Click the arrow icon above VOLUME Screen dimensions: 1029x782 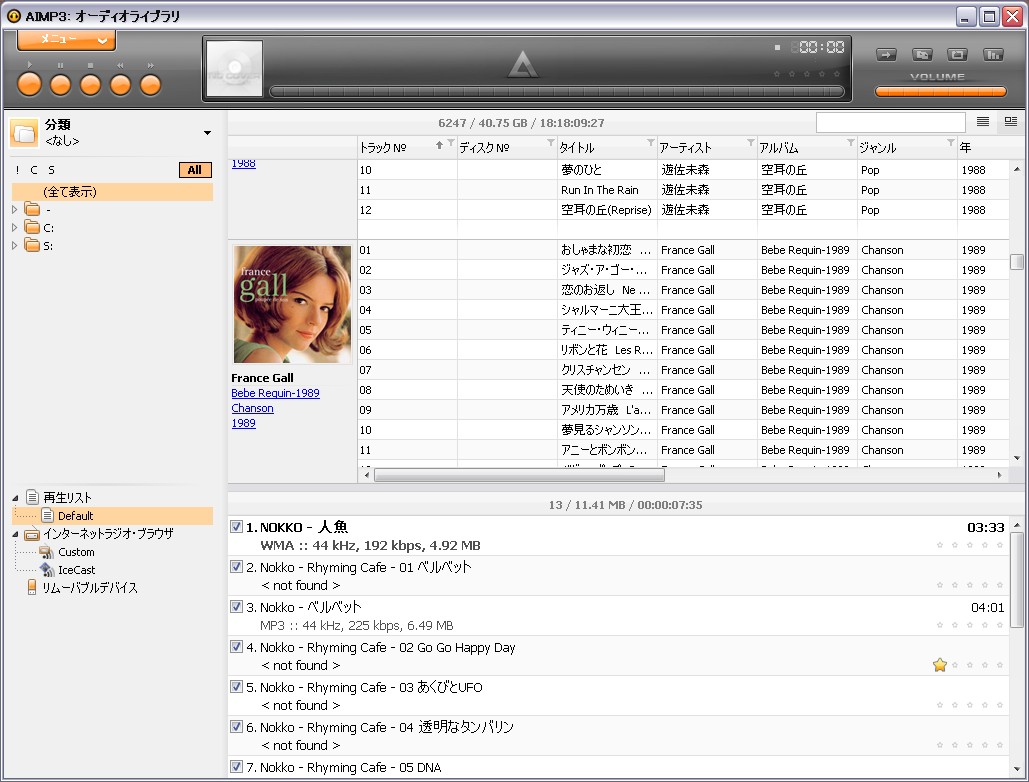[x=887, y=55]
